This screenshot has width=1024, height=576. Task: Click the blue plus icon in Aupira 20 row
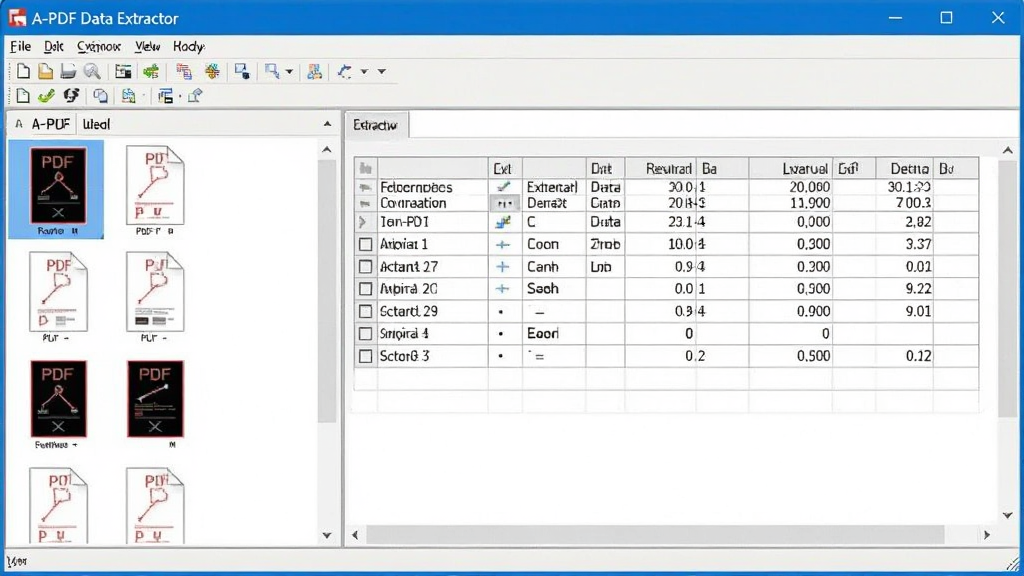[x=502, y=289]
